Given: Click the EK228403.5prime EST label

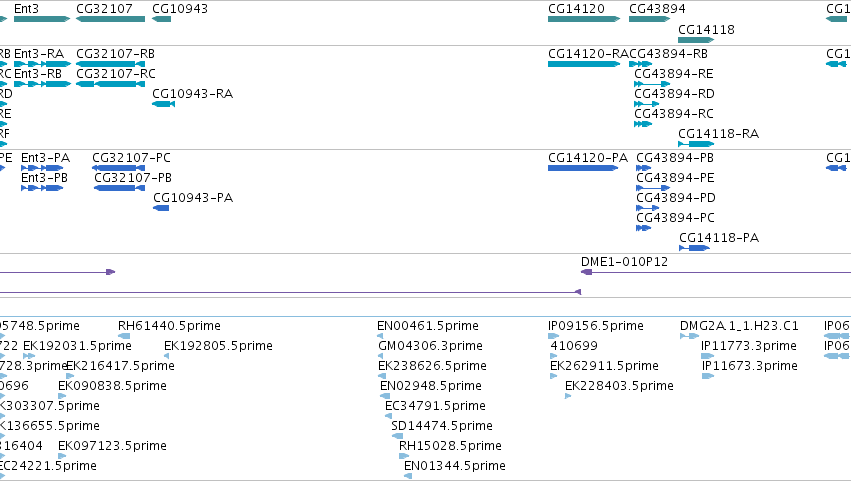Looking at the screenshot, I should (619, 386).
